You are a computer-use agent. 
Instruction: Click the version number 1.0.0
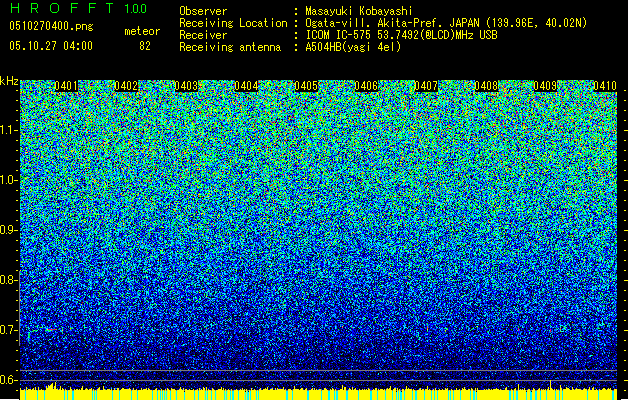(136, 8)
